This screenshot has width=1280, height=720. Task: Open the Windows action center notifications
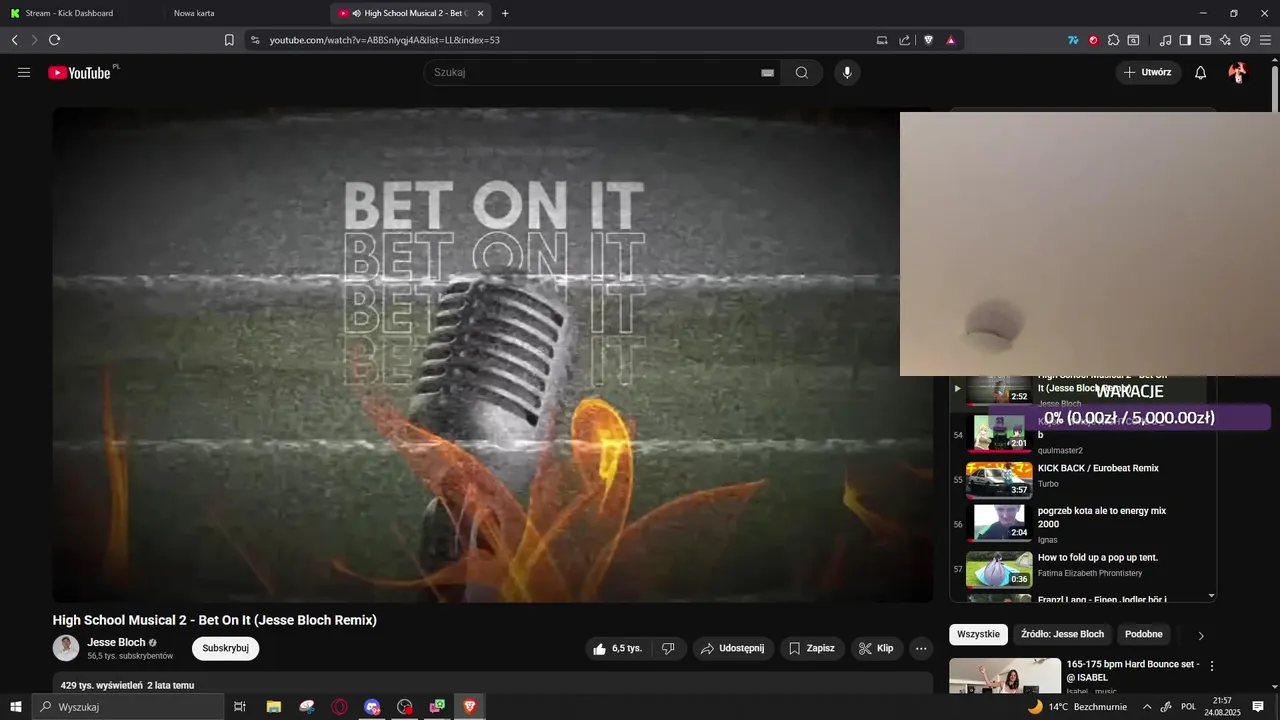pos(1258,707)
